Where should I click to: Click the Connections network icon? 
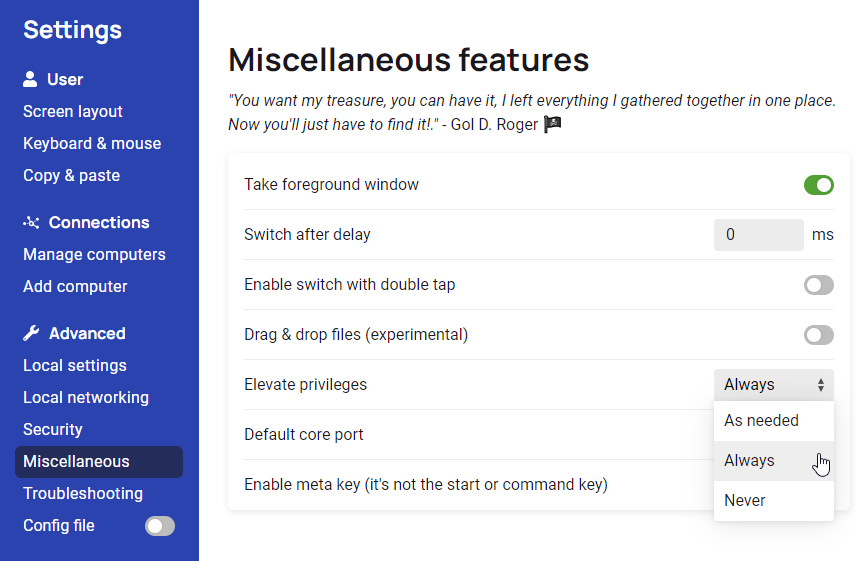pyautogui.click(x=31, y=222)
